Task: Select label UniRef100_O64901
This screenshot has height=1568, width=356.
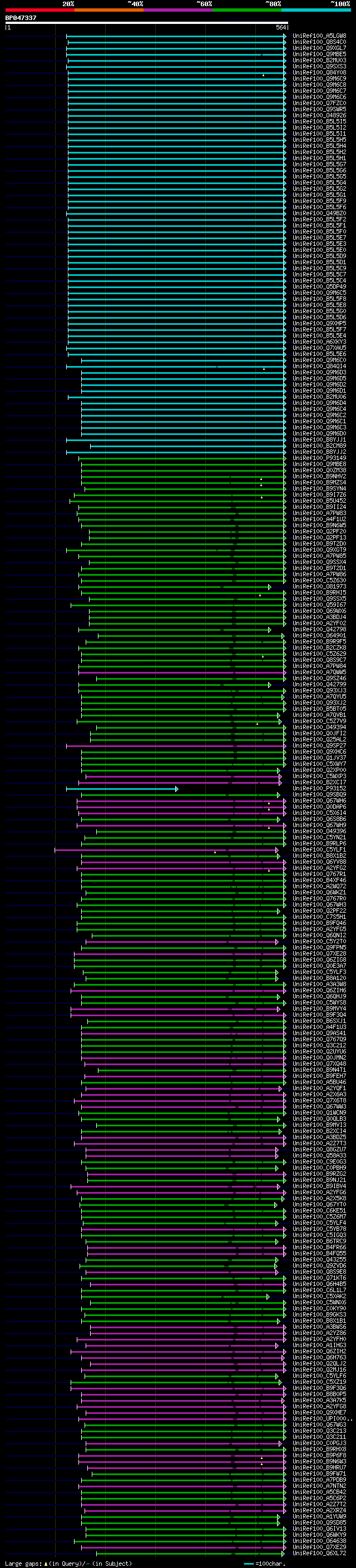Action: pos(319,635)
